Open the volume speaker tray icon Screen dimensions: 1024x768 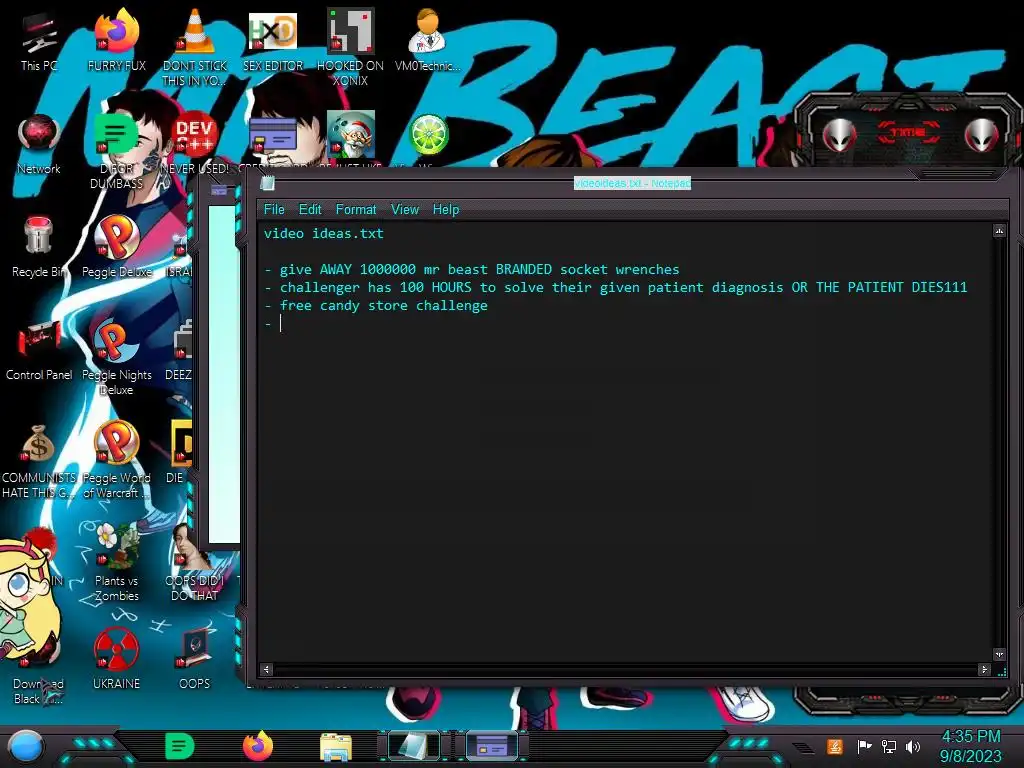913,746
